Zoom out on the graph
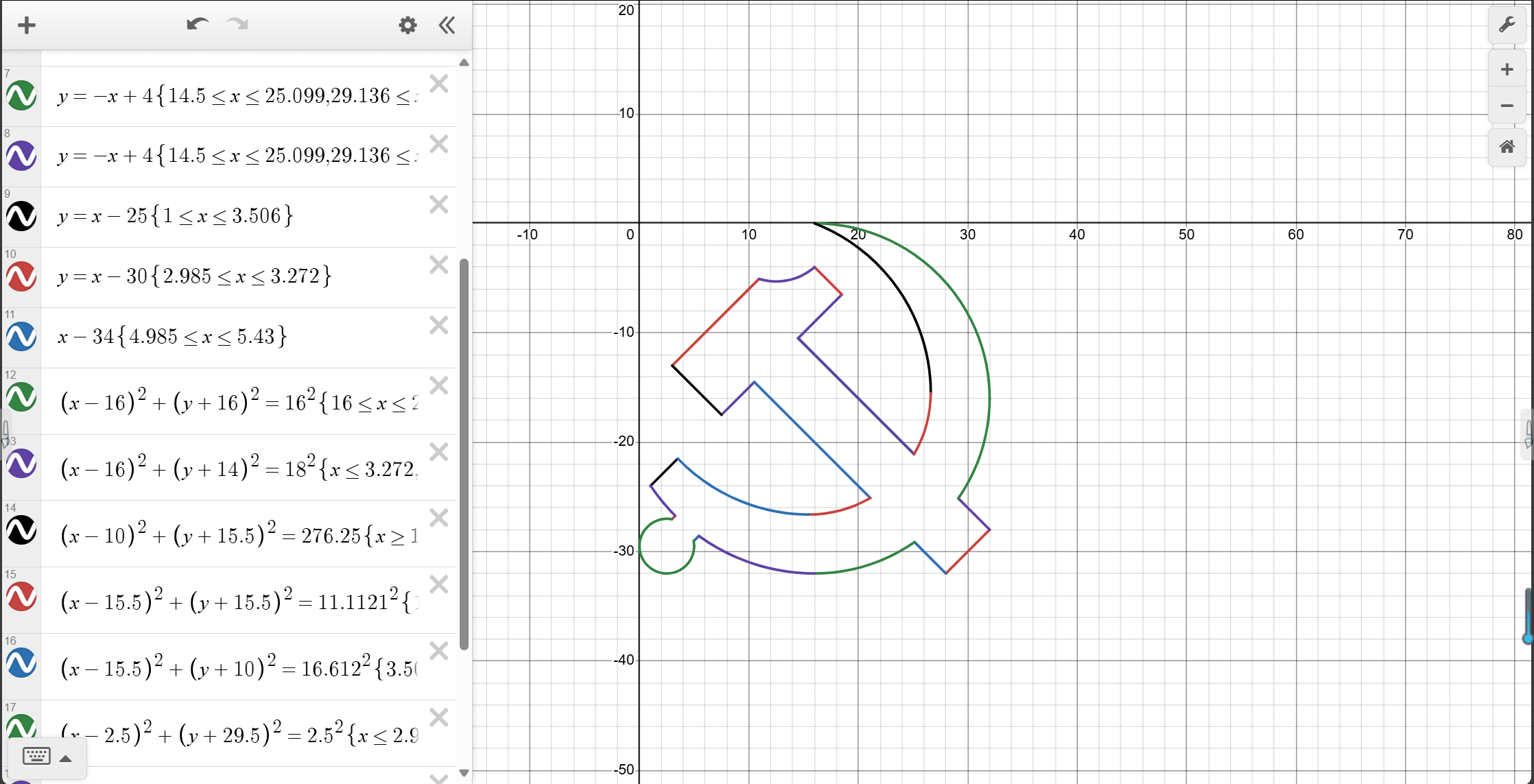Image resolution: width=1534 pixels, height=784 pixels. tap(1507, 106)
